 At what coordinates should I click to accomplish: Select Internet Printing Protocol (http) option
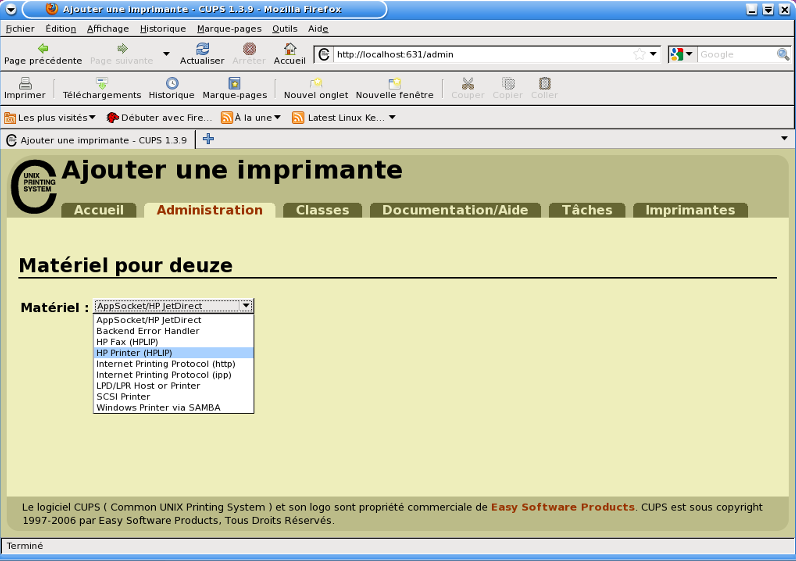click(x=174, y=364)
